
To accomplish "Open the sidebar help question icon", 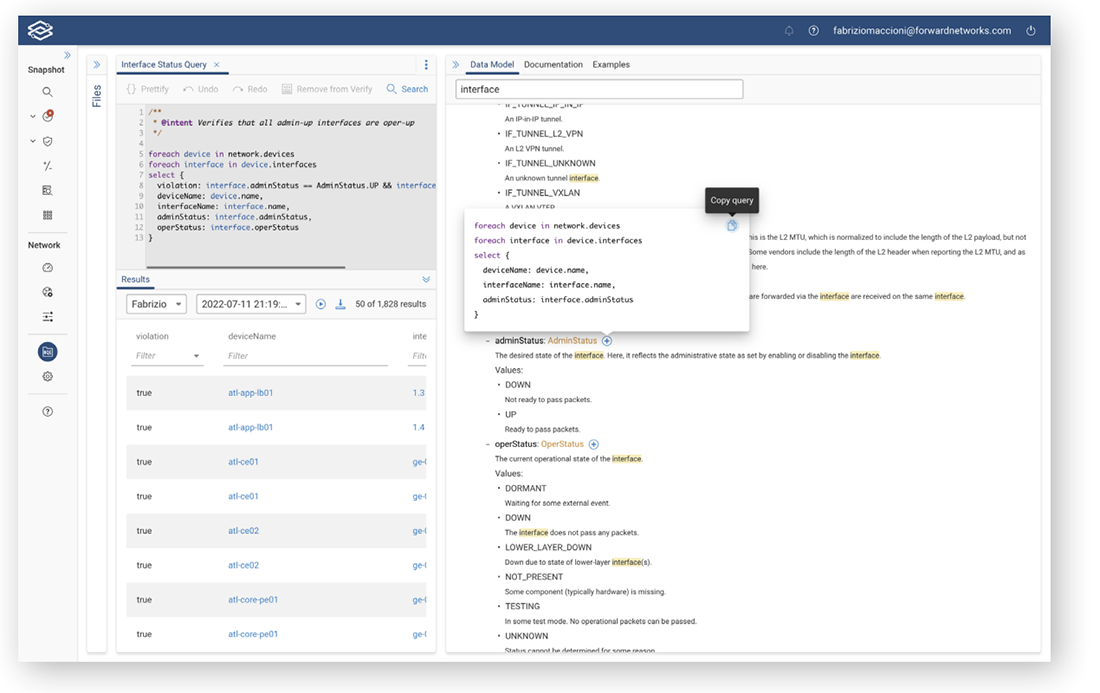I will pyautogui.click(x=47, y=412).
